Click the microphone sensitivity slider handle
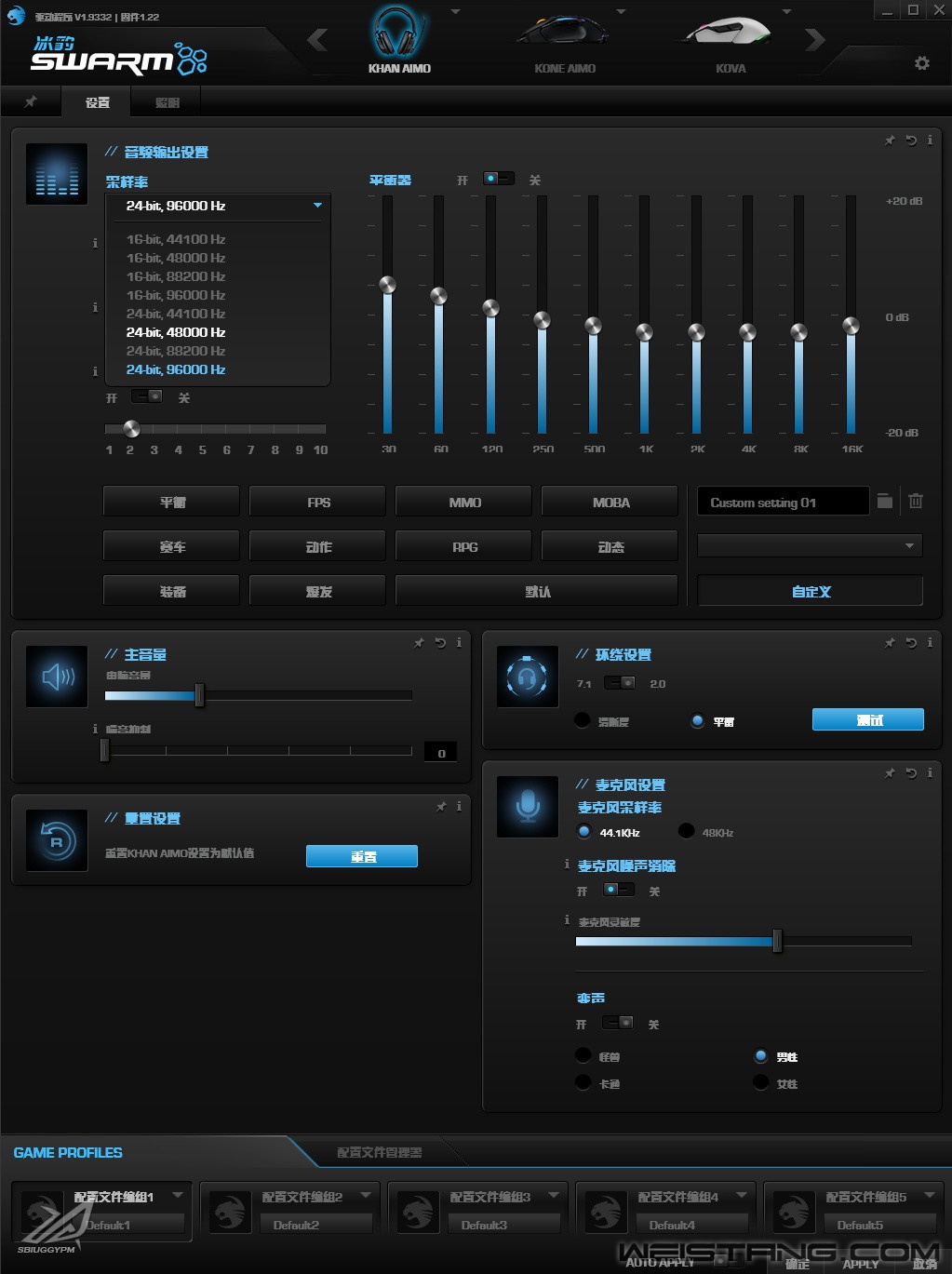 tap(777, 941)
